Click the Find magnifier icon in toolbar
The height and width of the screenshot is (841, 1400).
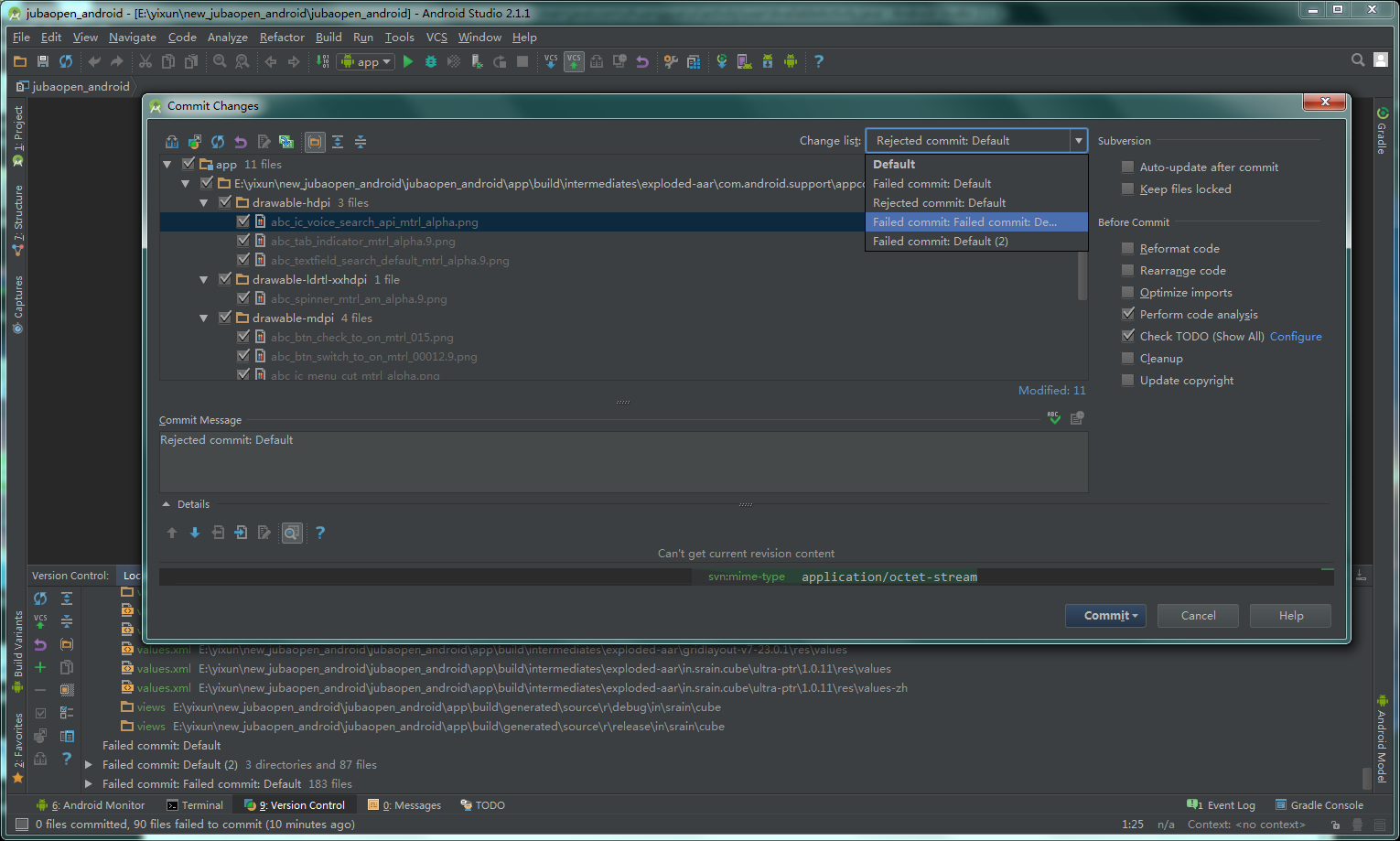(220, 61)
